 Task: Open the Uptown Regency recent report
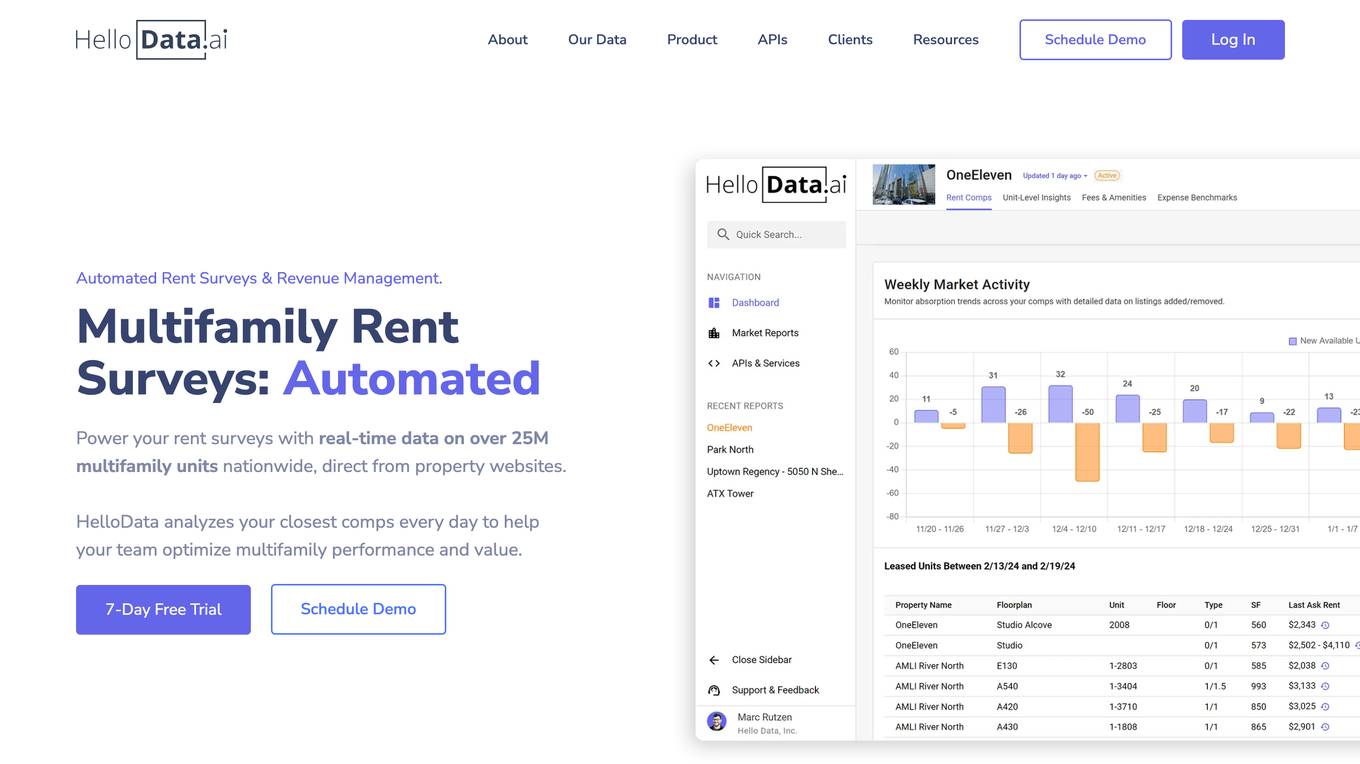click(775, 472)
